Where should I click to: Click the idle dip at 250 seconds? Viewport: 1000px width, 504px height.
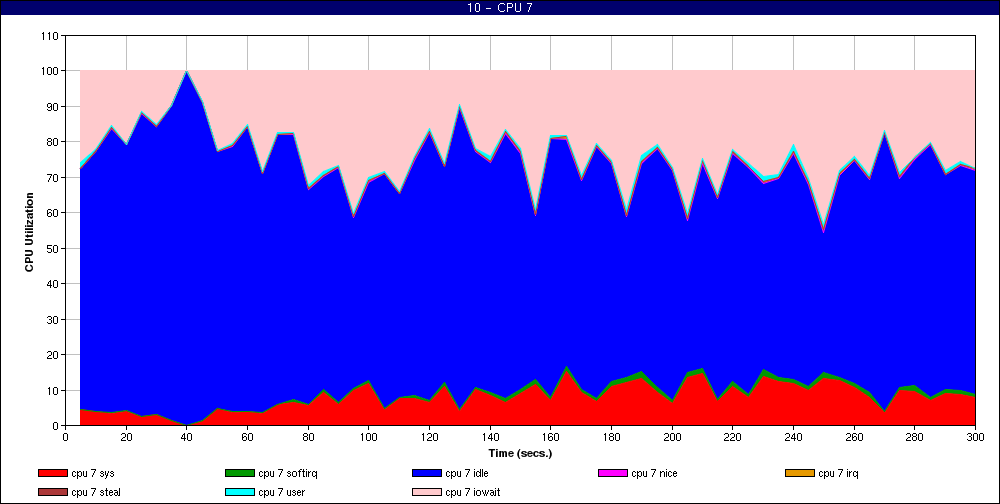coord(823,232)
